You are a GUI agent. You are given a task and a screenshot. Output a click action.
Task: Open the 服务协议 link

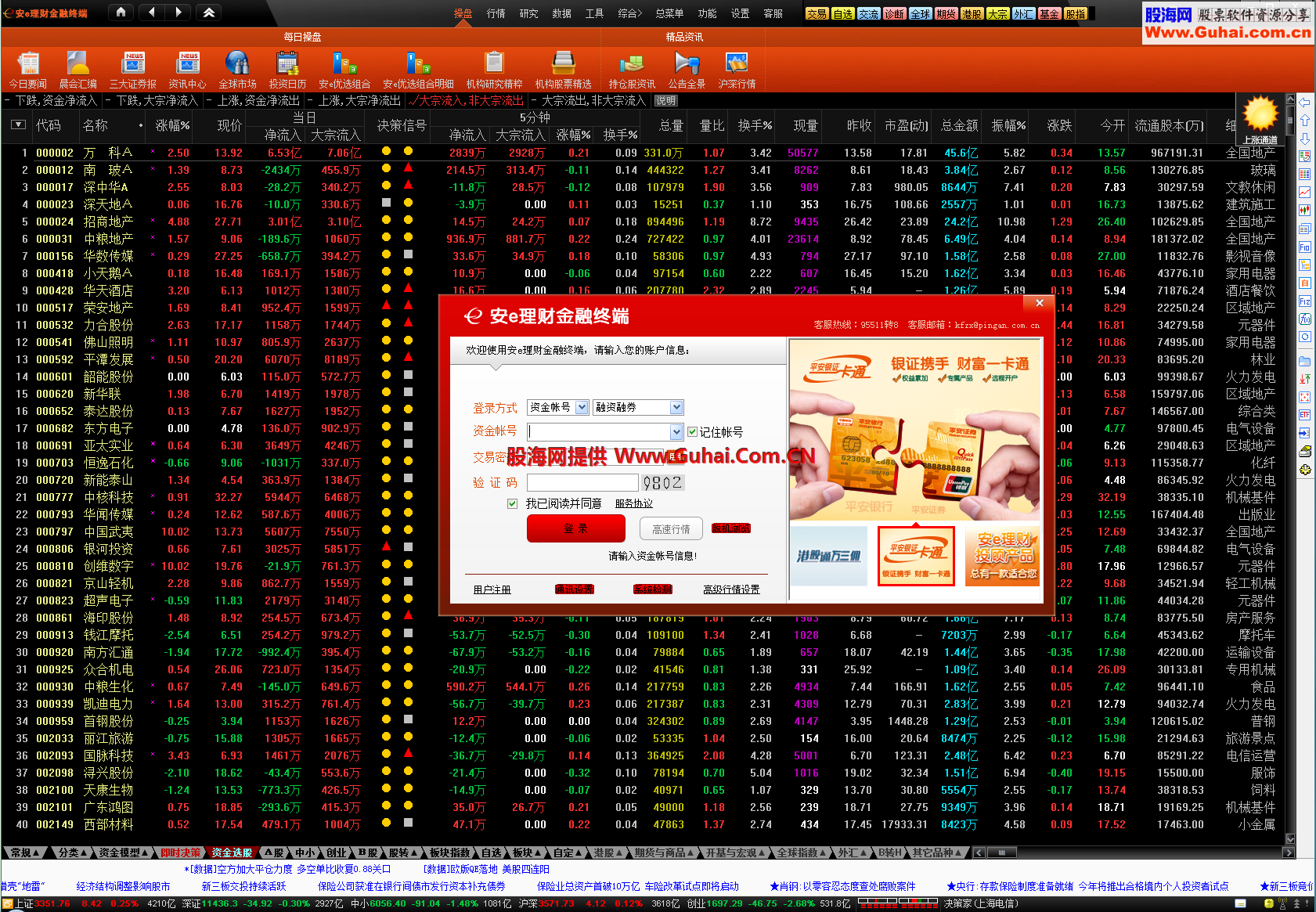pos(634,503)
